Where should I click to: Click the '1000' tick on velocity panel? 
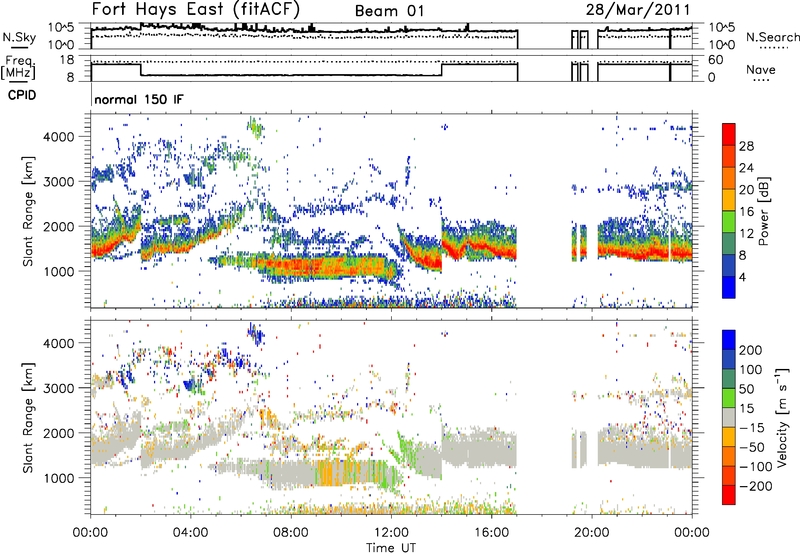(x=59, y=478)
